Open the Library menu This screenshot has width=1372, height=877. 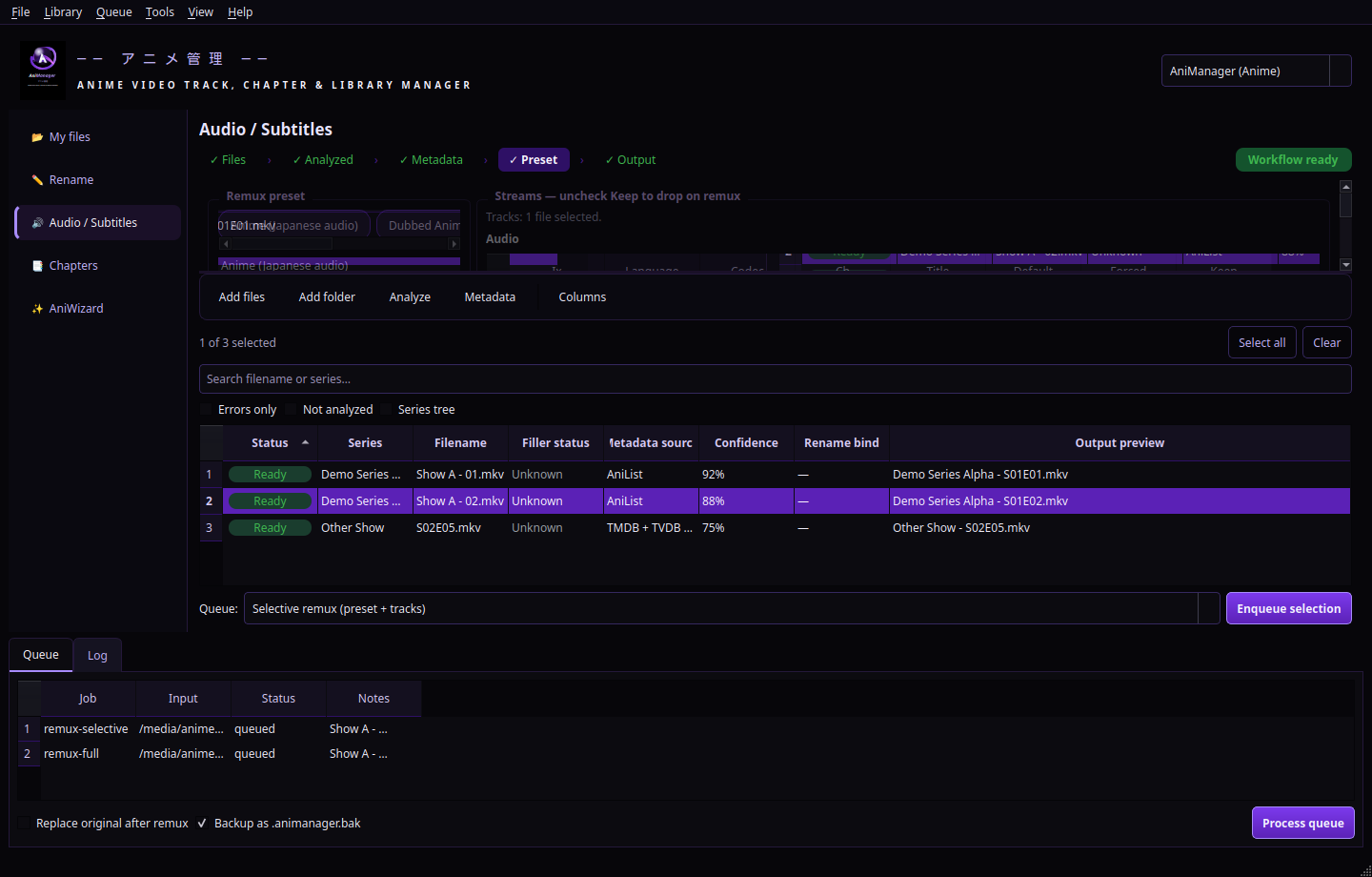point(63,12)
